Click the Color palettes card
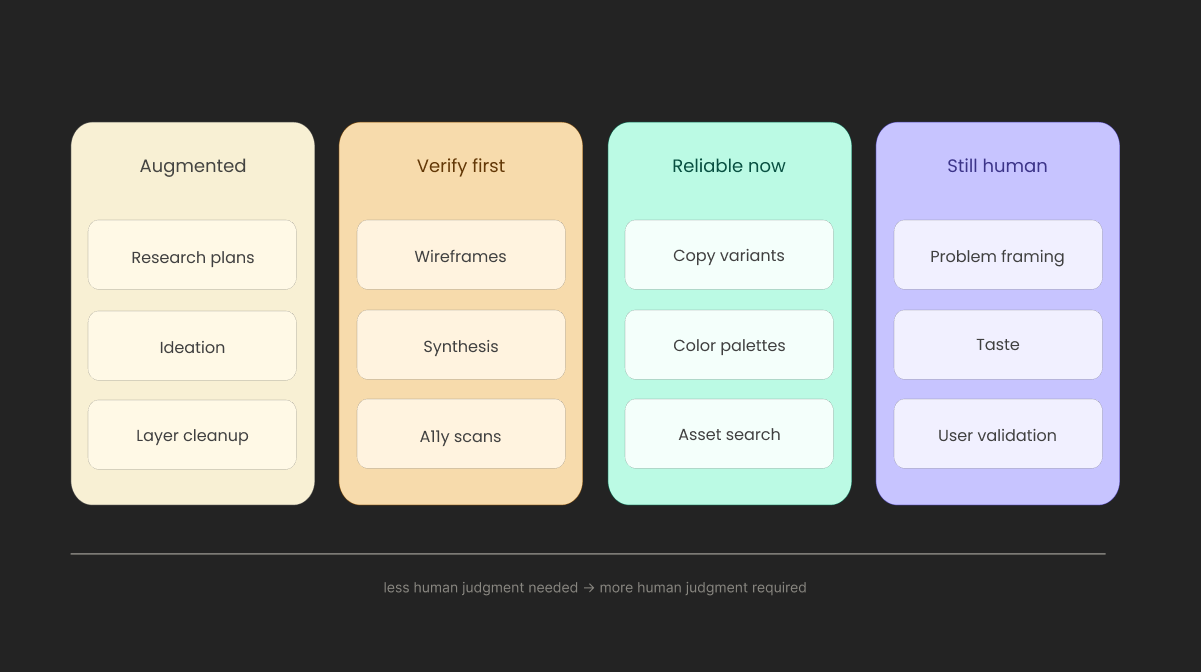The width and height of the screenshot is (1201, 672). point(729,345)
